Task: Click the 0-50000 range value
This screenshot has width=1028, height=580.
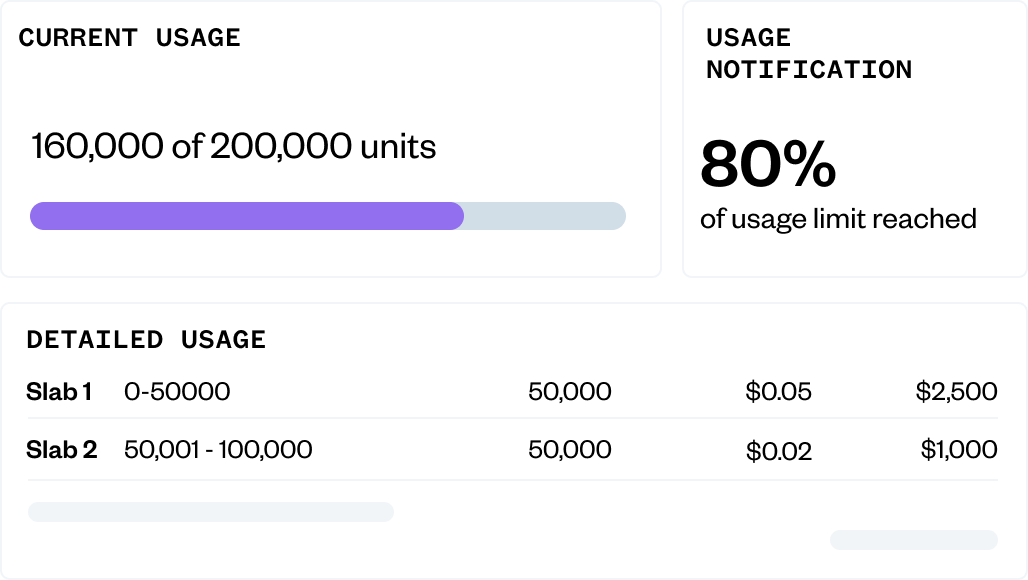Action: point(177,392)
